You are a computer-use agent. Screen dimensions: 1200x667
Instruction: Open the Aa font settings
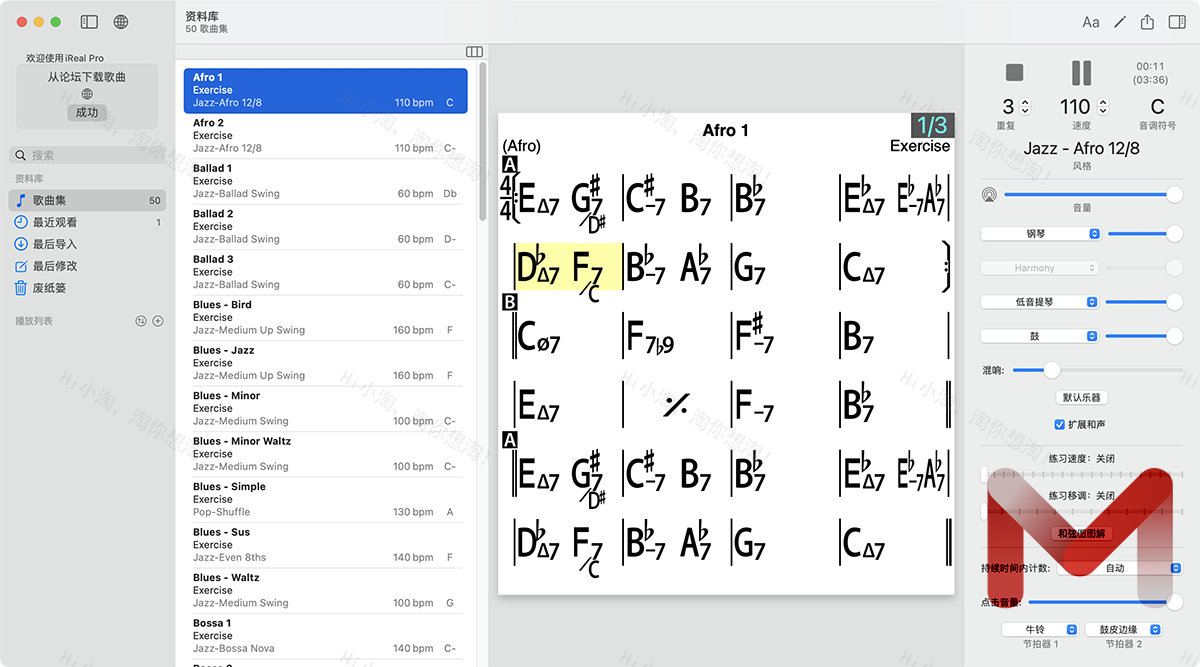(1091, 22)
